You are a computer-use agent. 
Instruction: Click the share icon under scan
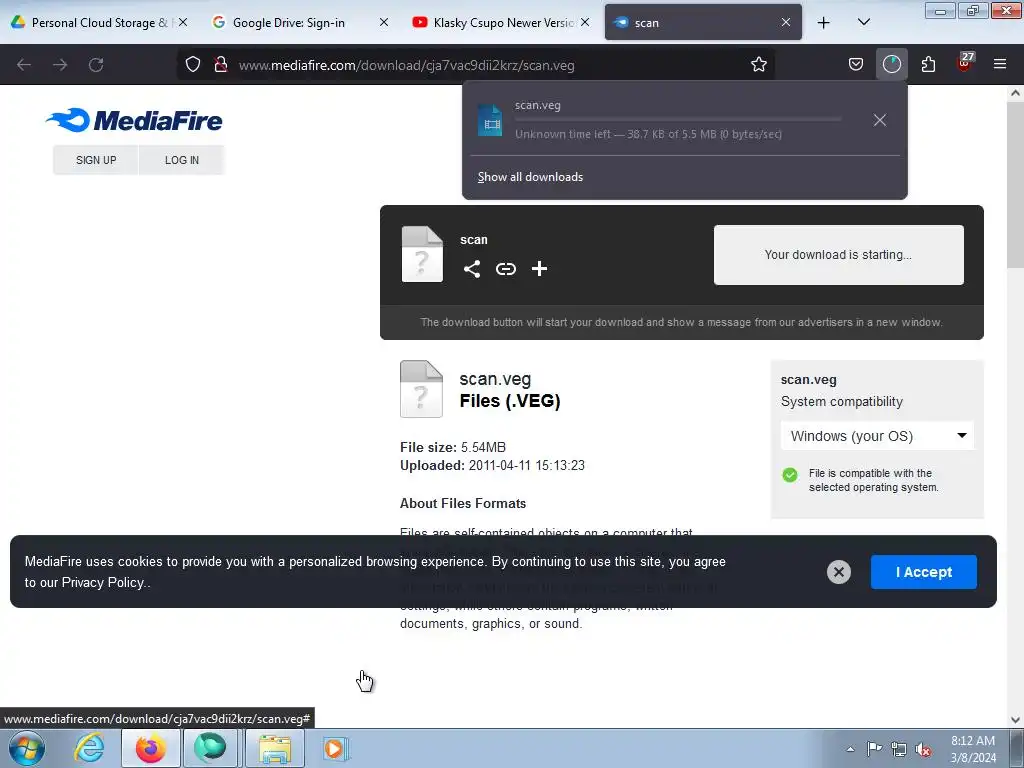pyautogui.click(x=472, y=269)
